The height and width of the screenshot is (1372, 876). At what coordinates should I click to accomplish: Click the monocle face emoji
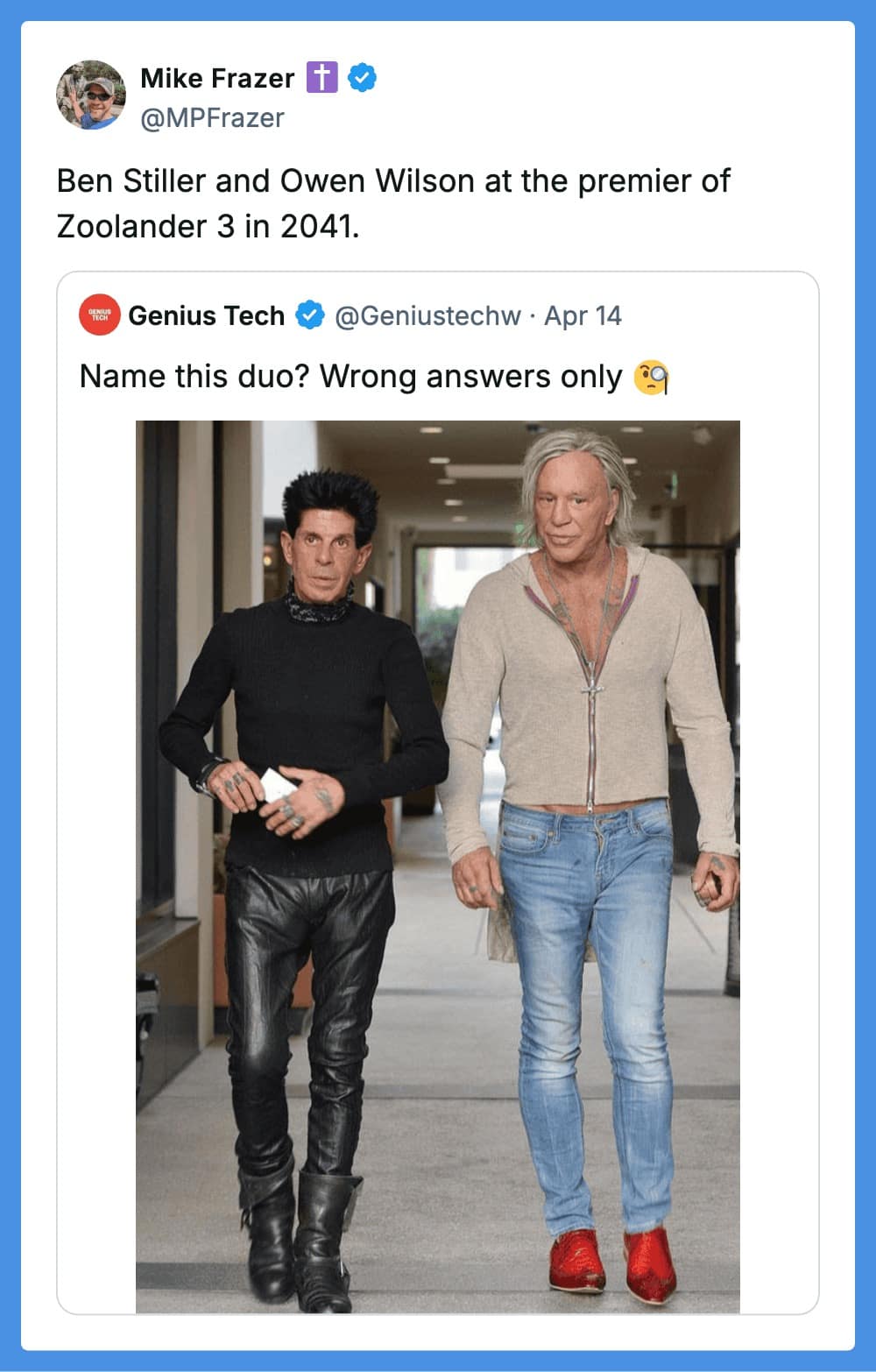tap(651, 377)
